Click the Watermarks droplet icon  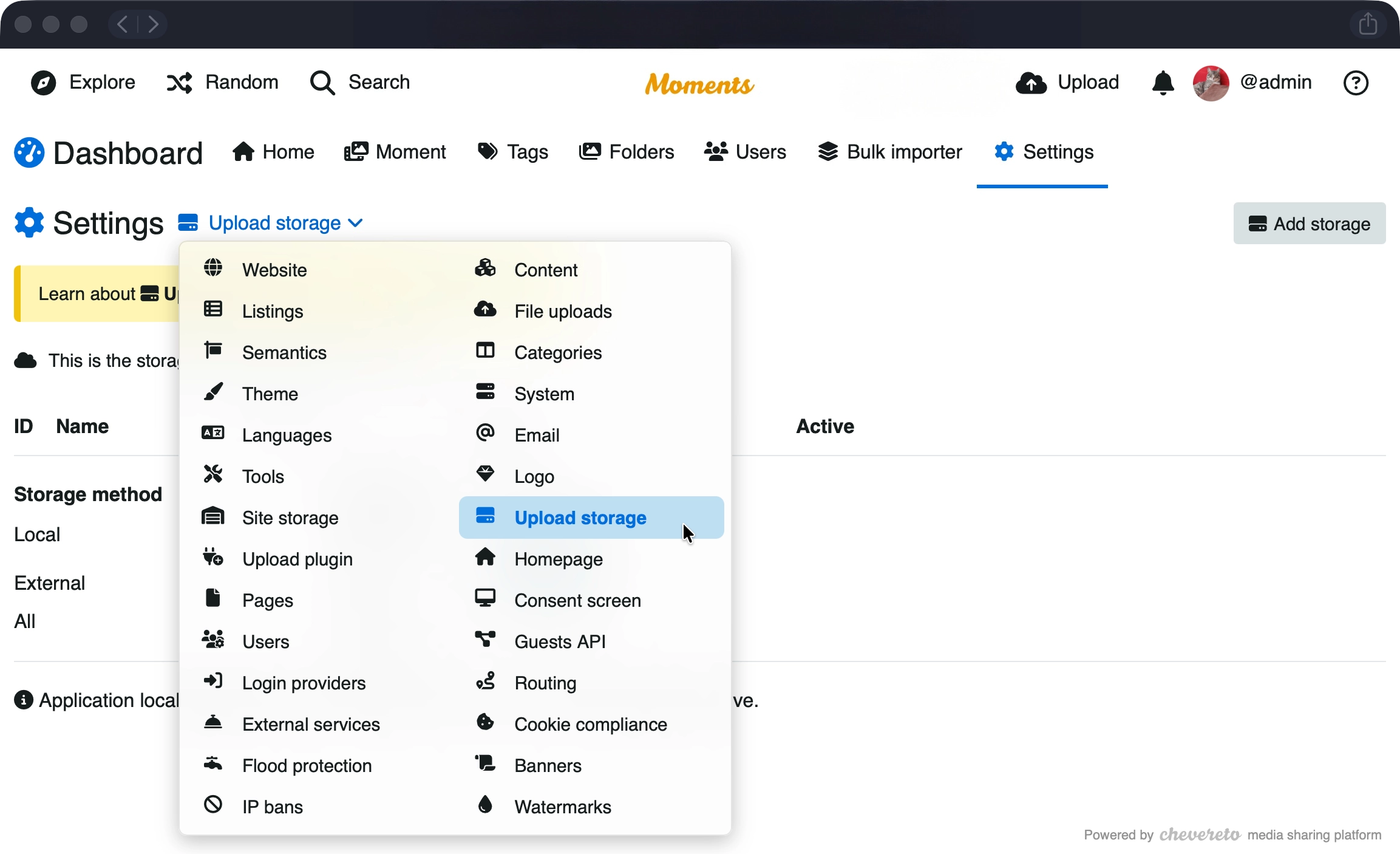[x=485, y=805]
